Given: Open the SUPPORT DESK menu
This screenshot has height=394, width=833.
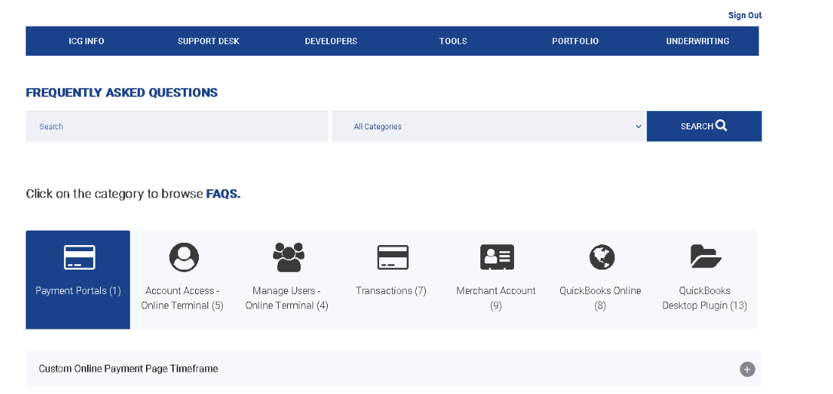Looking at the screenshot, I should 209,41.
